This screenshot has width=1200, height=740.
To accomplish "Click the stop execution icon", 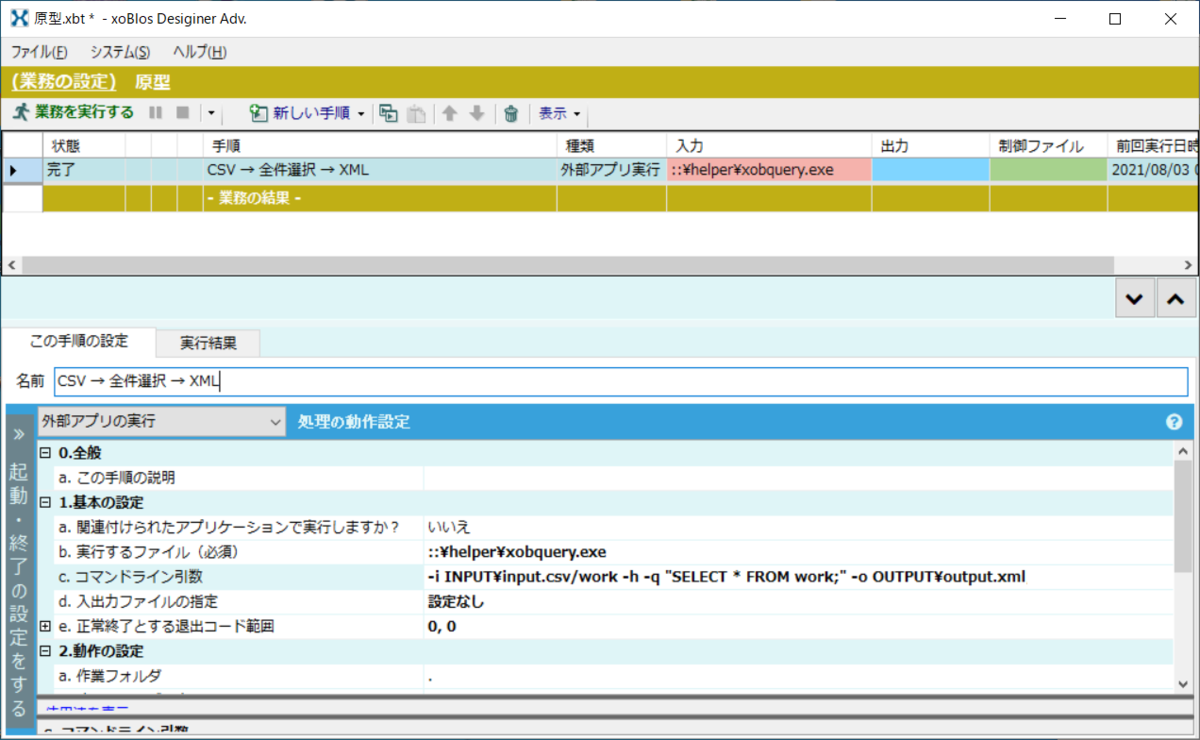I will [183, 113].
